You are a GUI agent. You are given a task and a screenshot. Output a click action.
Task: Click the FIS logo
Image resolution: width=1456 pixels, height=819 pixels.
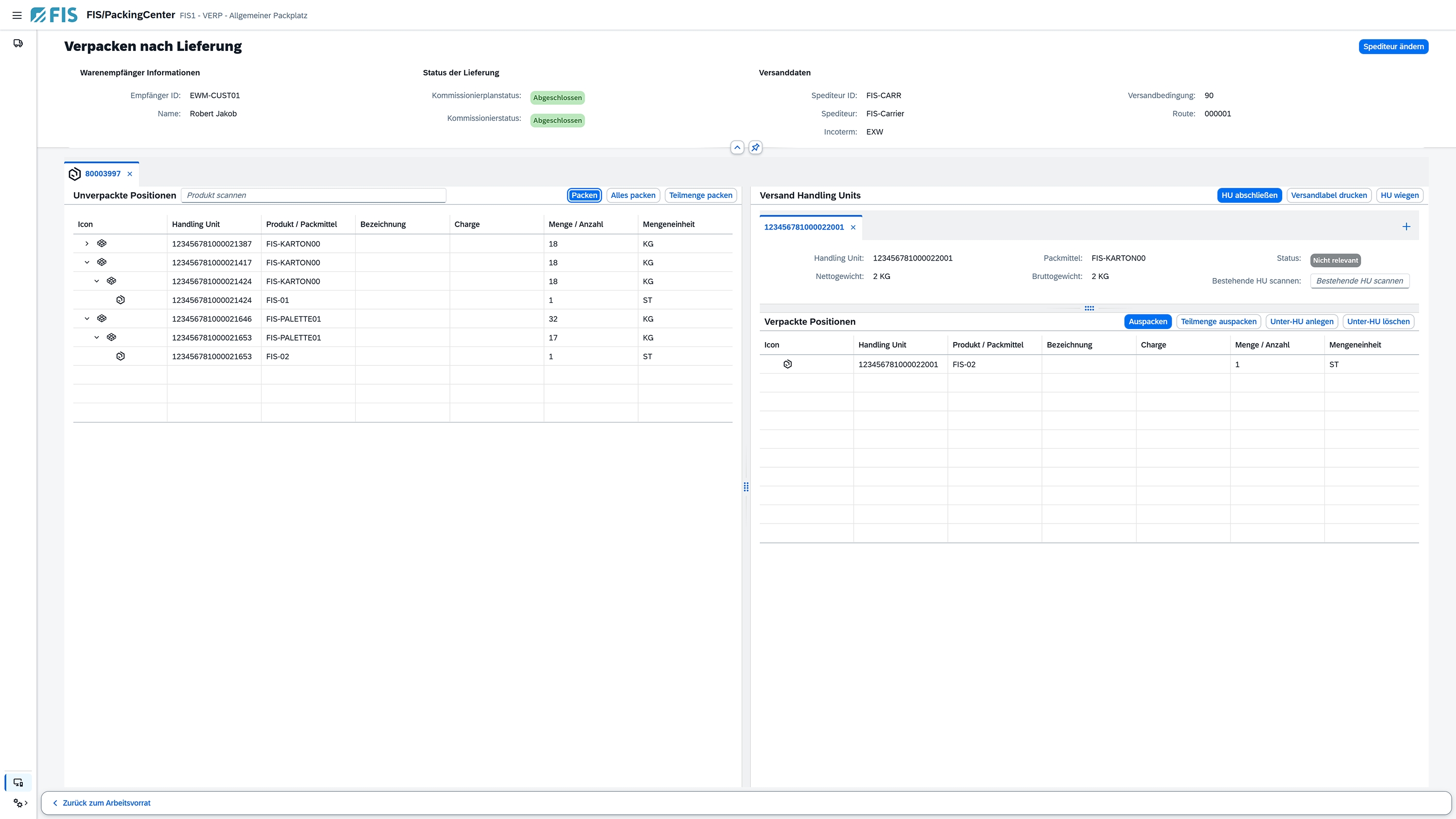pos(54,15)
